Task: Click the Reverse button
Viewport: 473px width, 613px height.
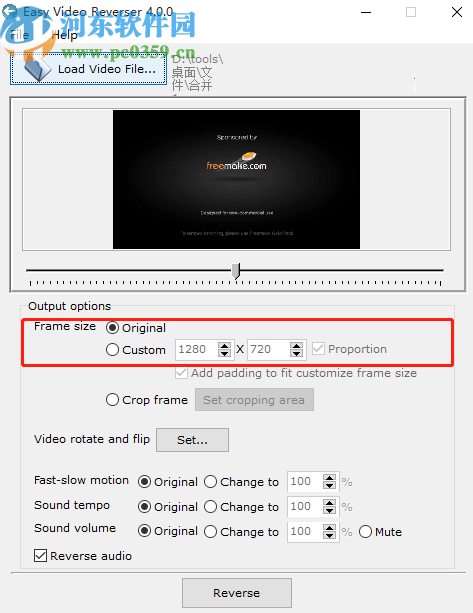Action: (236, 593)
